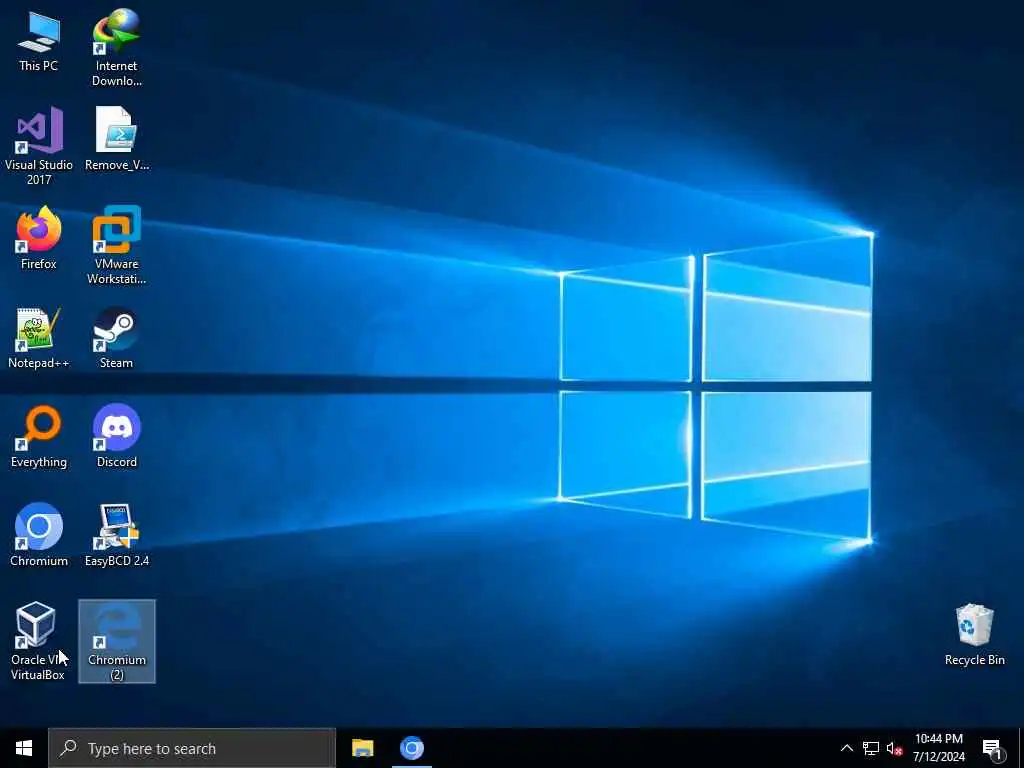Open the clock showing 10:44 PM
This screenshot has width=1024, height=768.
[938, 748]
